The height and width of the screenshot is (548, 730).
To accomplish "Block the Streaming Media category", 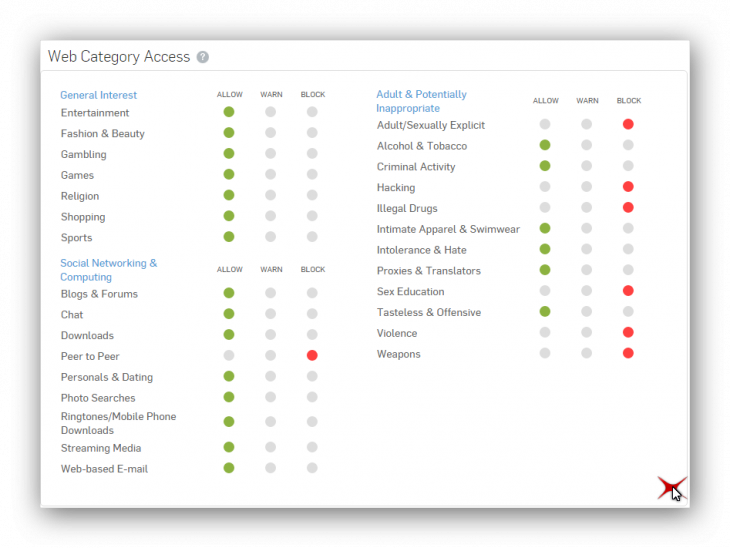I will [x=312, y=447].
